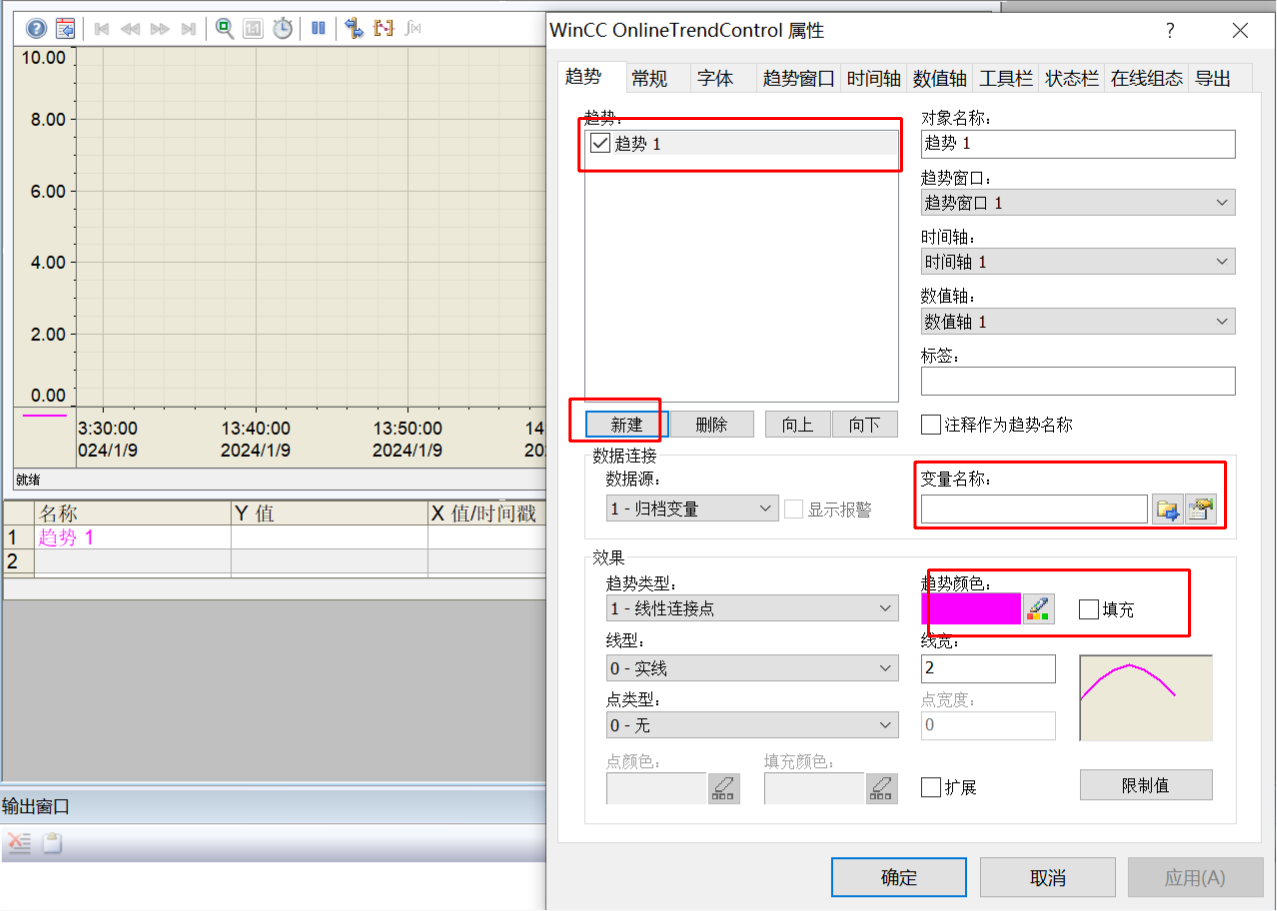Viewport: 1277px width, 911px height.
Task: Expand the 趋势类型 combo box
Action: tap(884, 608)
